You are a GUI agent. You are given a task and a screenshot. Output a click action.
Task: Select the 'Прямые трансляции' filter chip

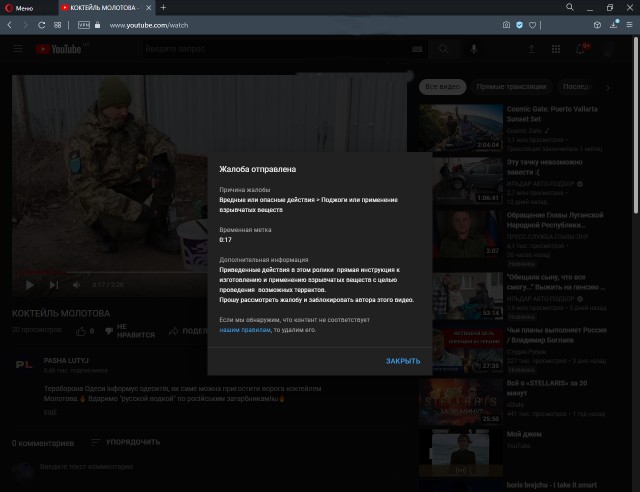[x=511, y=87]
